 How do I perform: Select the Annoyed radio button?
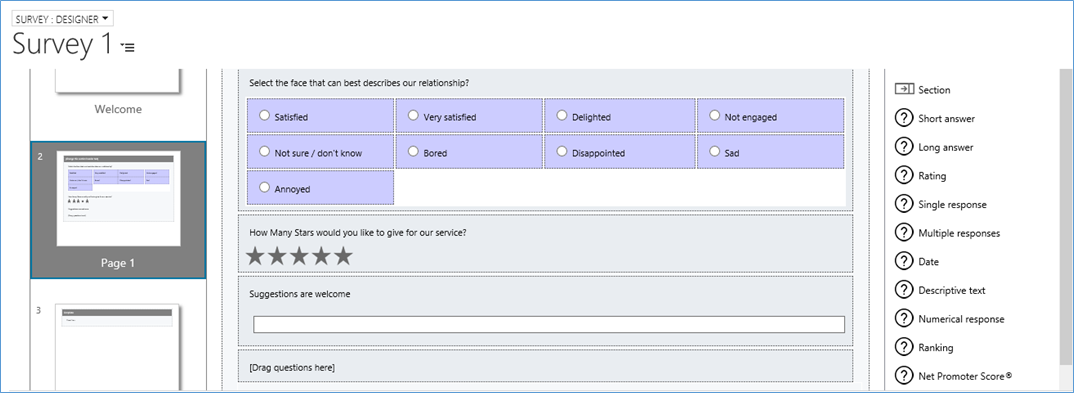pyautogui.click(x=264, y=188)
